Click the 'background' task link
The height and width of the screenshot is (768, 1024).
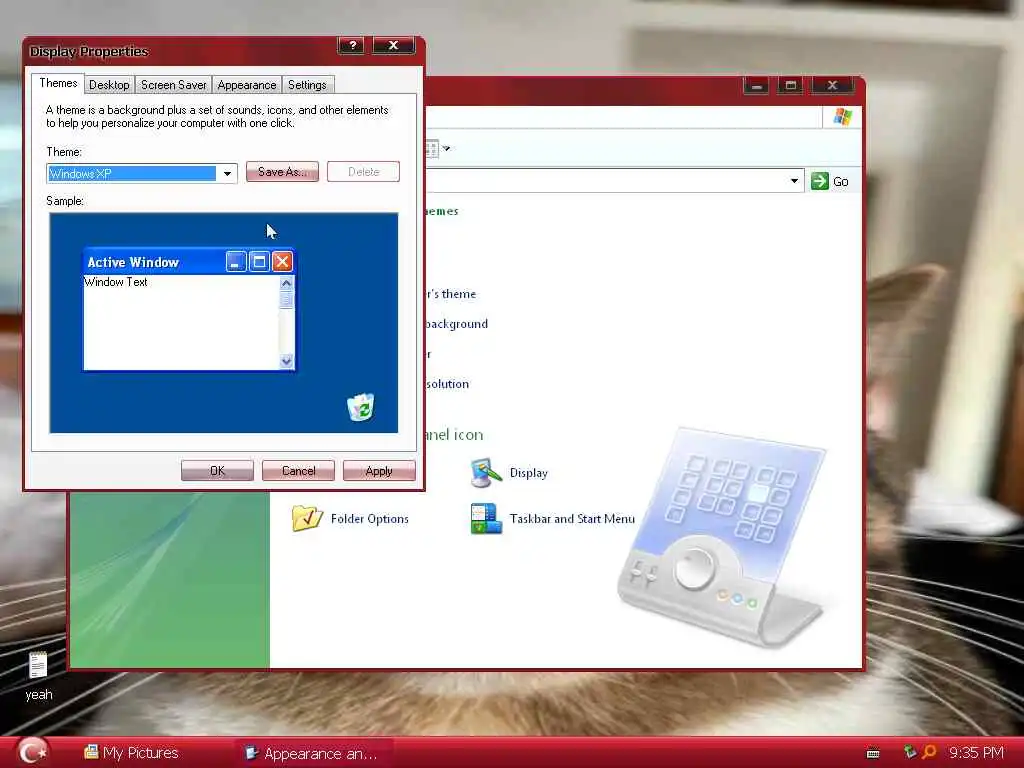pyautogui.click(x=456, y=324)
